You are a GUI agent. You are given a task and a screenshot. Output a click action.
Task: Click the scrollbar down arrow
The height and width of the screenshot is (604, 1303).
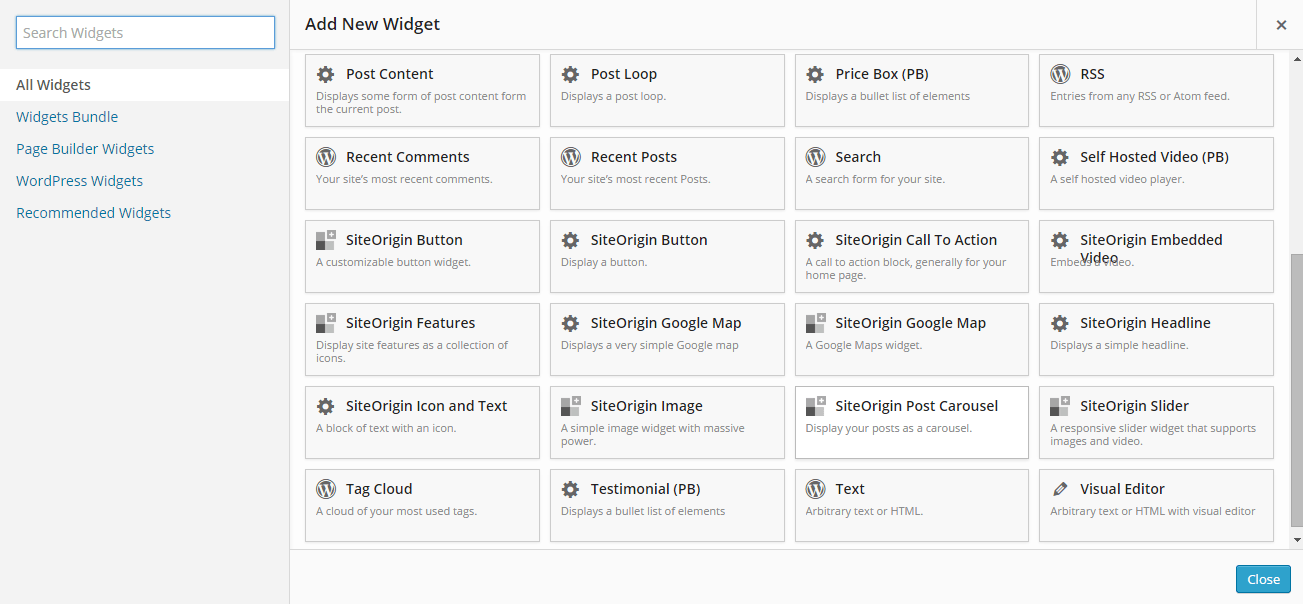click(1297, 540)
